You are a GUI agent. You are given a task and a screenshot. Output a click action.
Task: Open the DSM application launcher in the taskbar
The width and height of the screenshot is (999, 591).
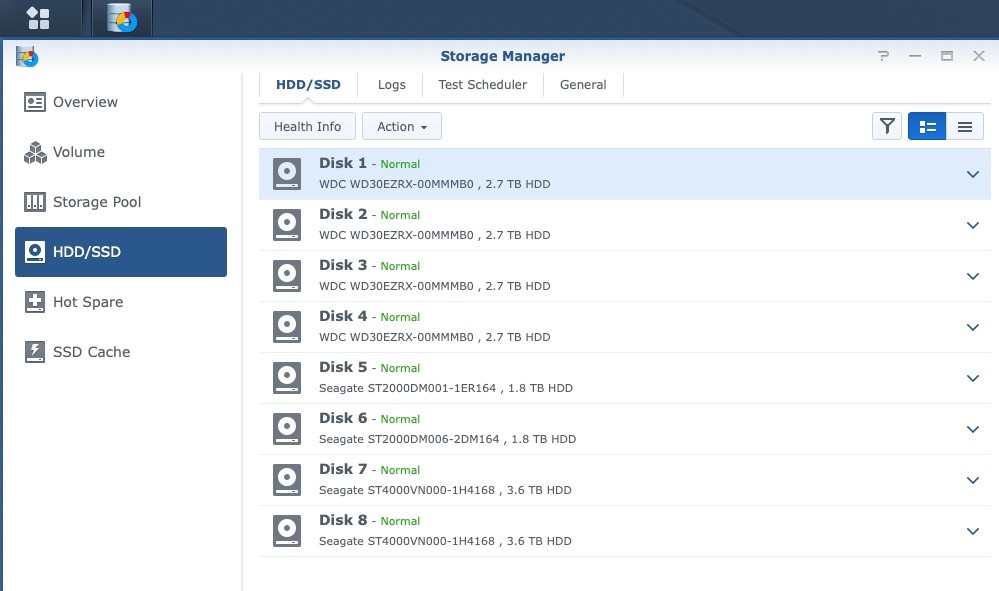(x=39, y=17)
